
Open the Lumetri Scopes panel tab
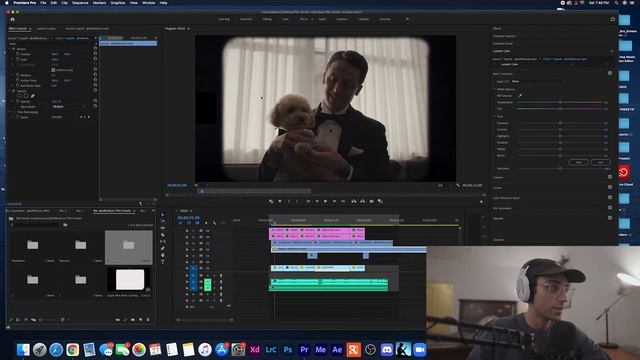pyautogui.click(x=46, y=29)
